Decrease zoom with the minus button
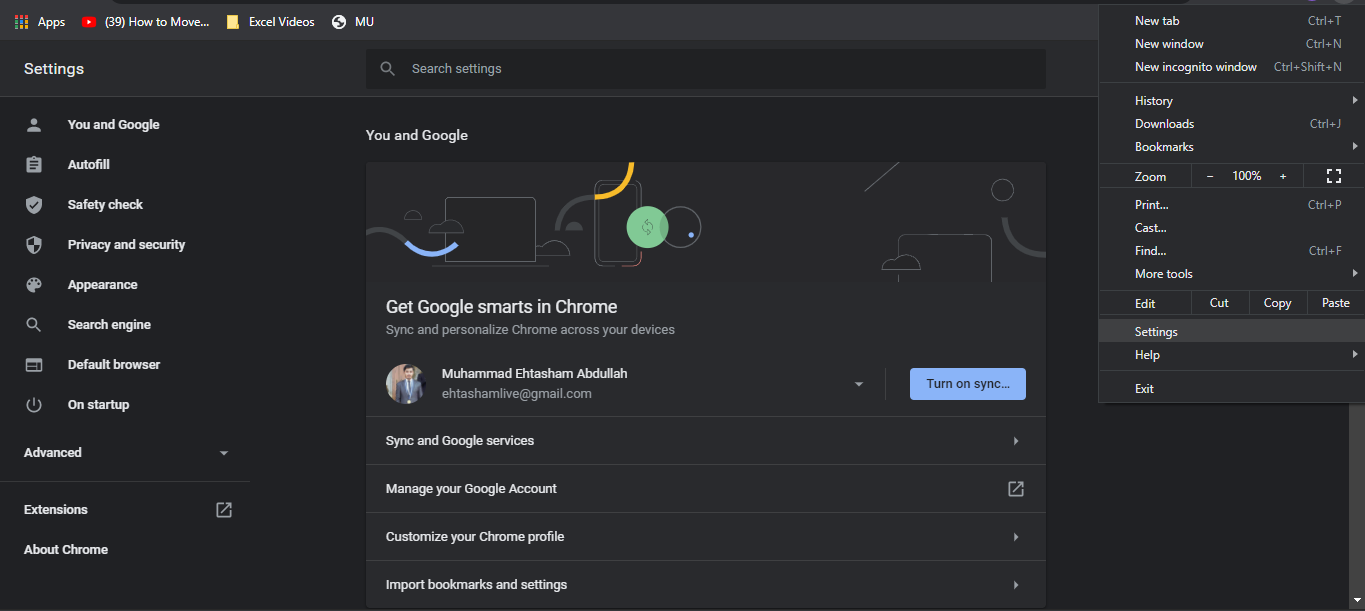The image size is (1365, 611). [x=1210, y=176]
